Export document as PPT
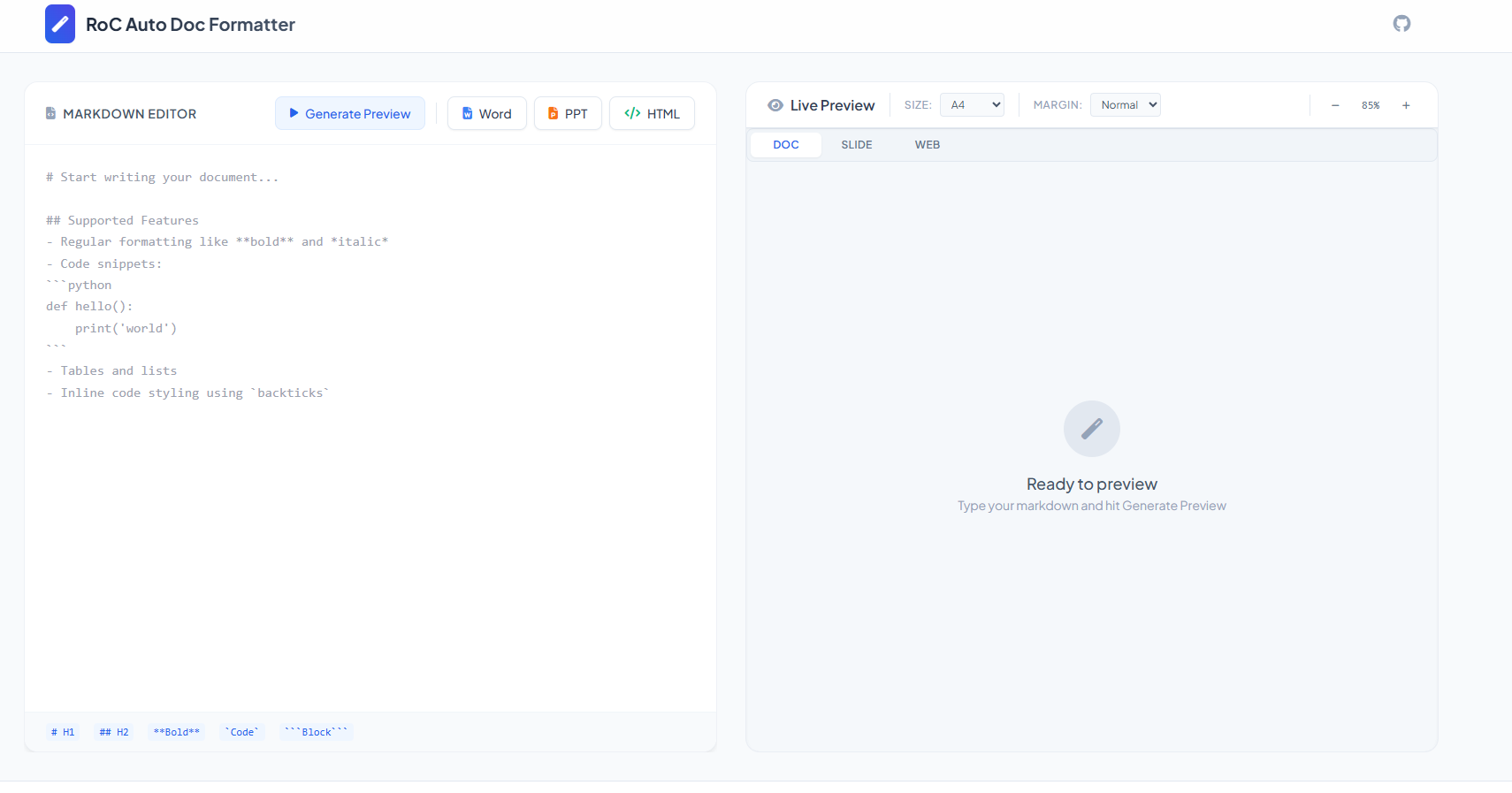This screenshot has width=1512, height=793. click(568, 113)
